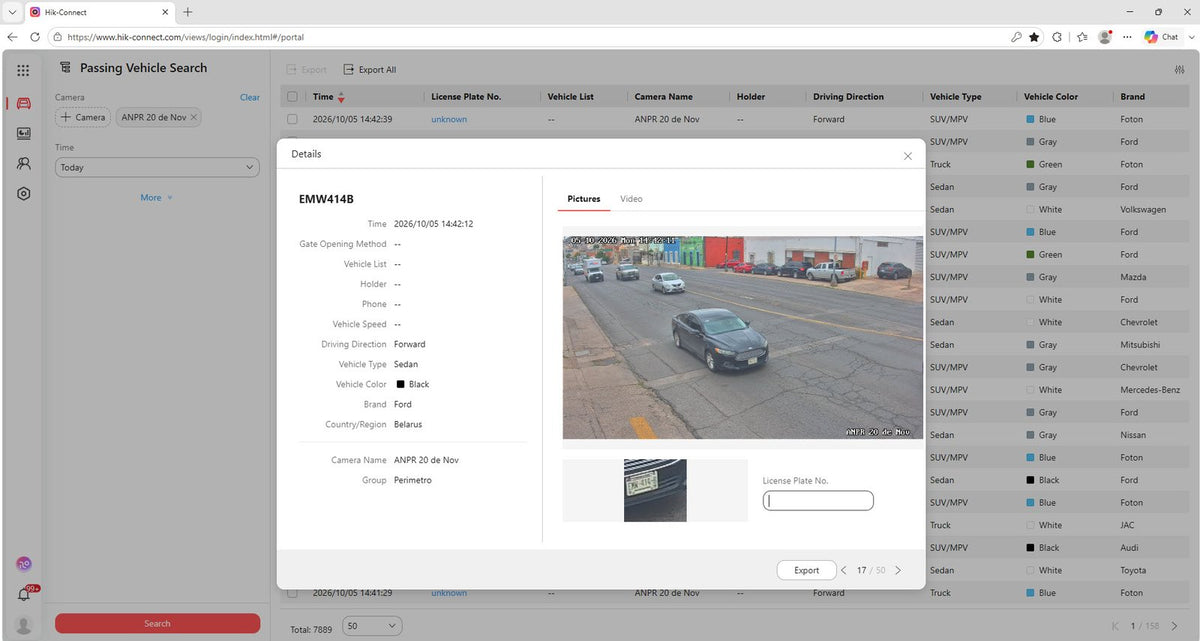Open the dashboard panel icon in sidebar

(23, 133)
